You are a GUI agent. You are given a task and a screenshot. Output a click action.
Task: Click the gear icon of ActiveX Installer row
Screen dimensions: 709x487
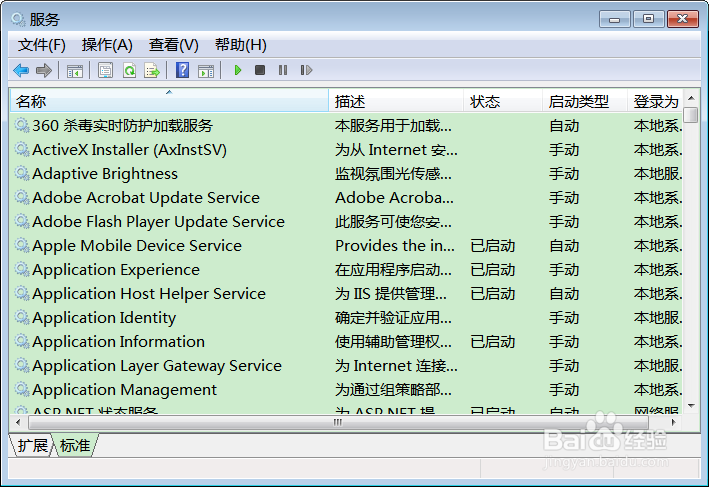point(22,149)
